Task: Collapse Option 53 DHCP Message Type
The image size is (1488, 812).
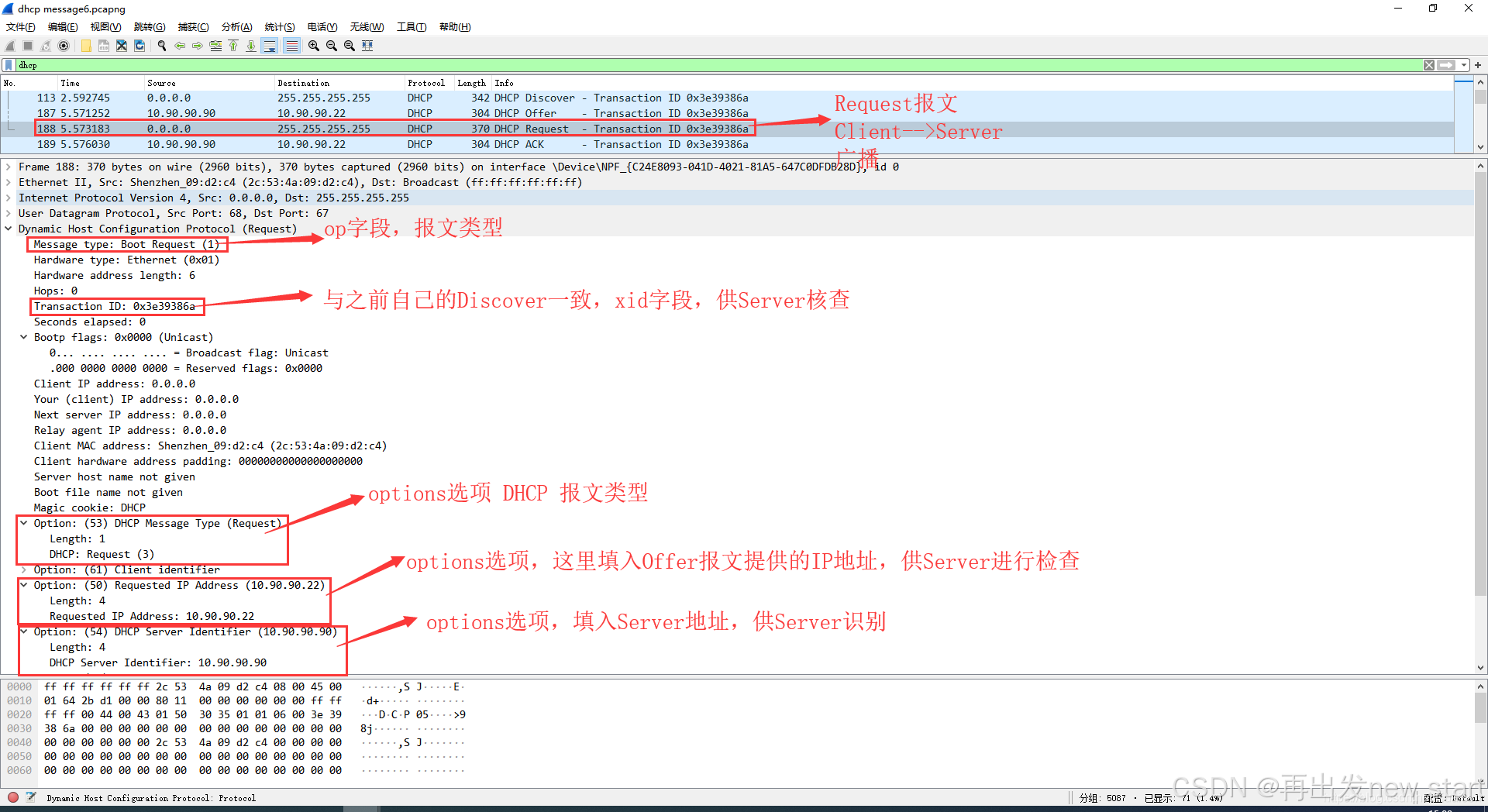Action: point(24,523)
